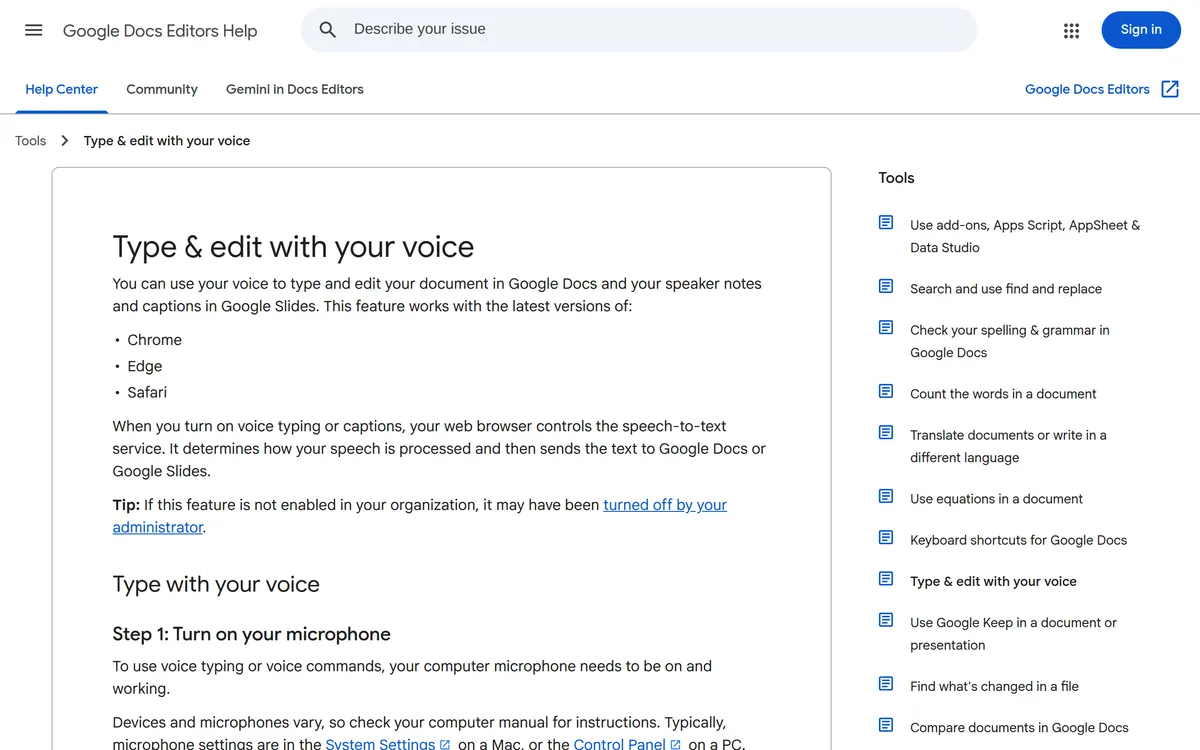Click document icon beside Use Google Keep
The width and height of the screenshot is (1200, 750).
coord(886,619)
